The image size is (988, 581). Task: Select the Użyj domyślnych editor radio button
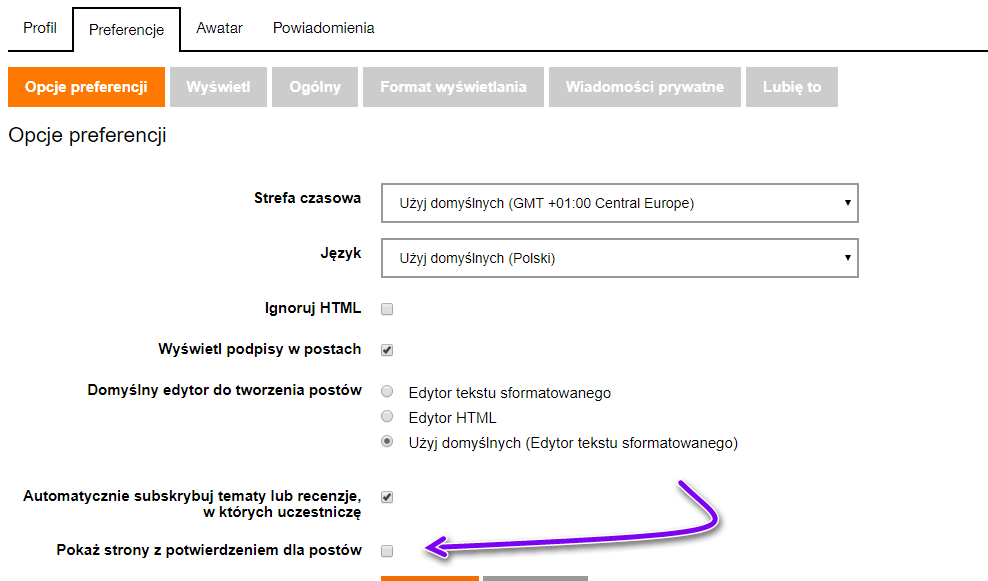(387, 442)
